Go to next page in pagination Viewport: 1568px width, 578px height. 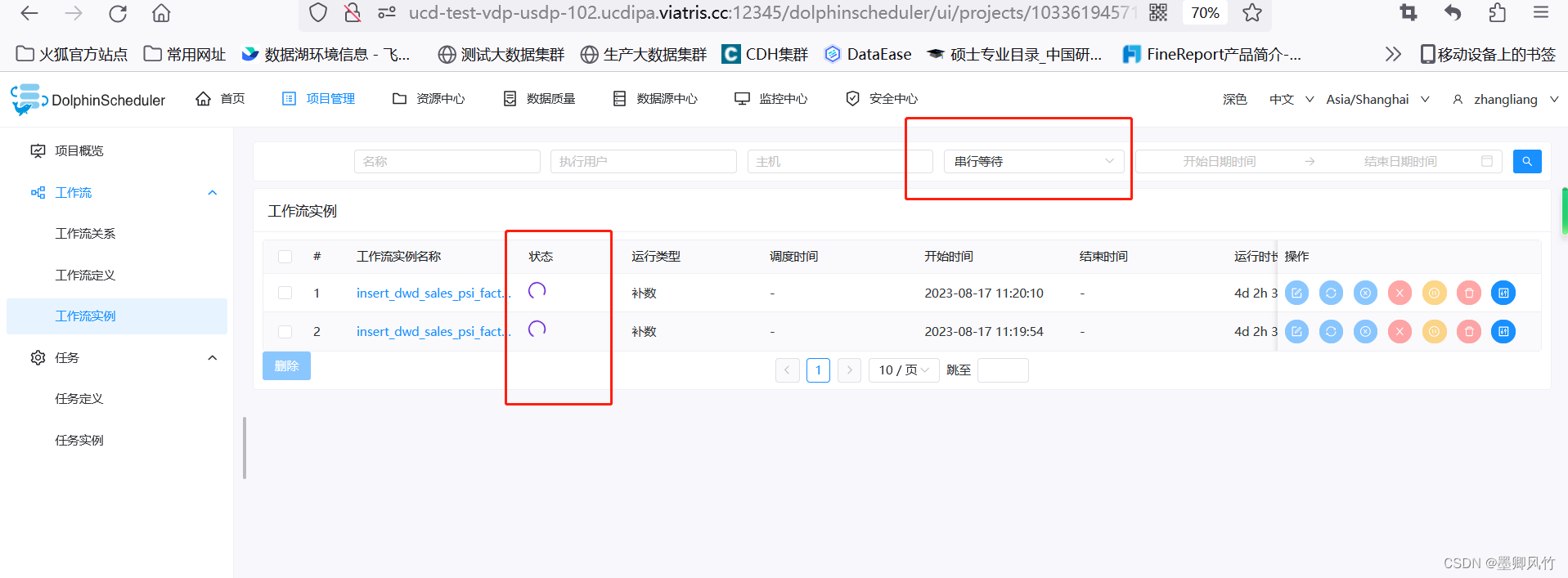click(x=849, y=370)
